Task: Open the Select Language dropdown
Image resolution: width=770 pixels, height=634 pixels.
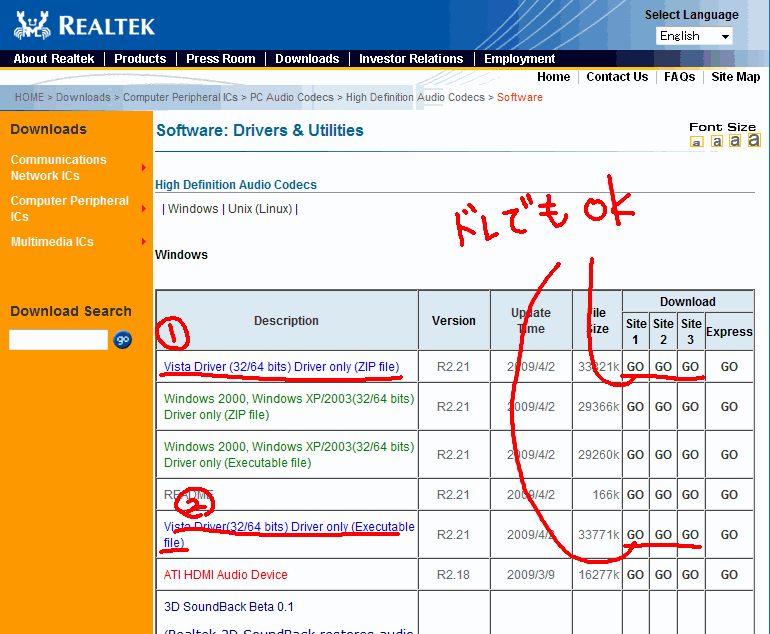Action: click(x=694, y=36)
